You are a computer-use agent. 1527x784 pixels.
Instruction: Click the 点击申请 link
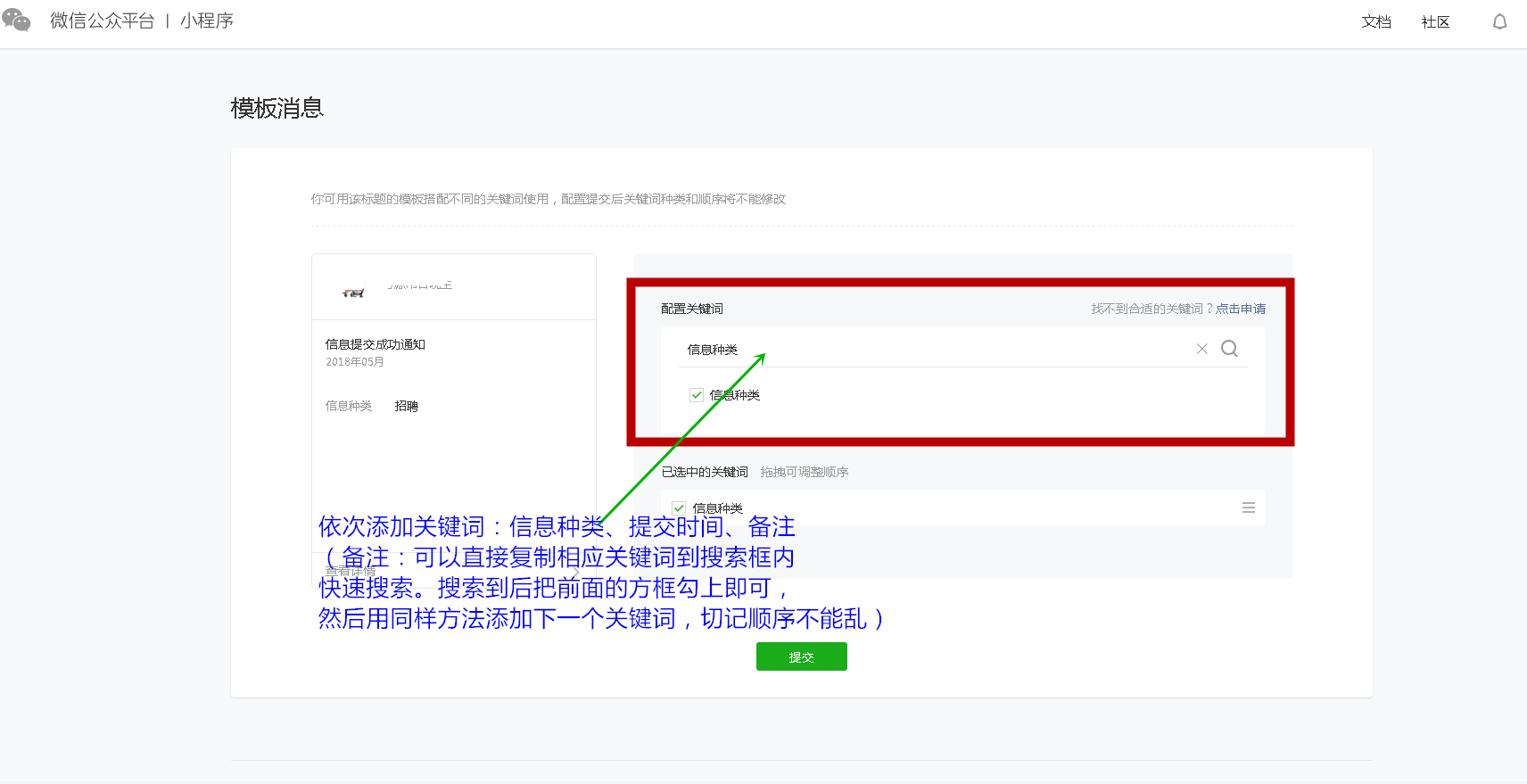coord(1241,309)
